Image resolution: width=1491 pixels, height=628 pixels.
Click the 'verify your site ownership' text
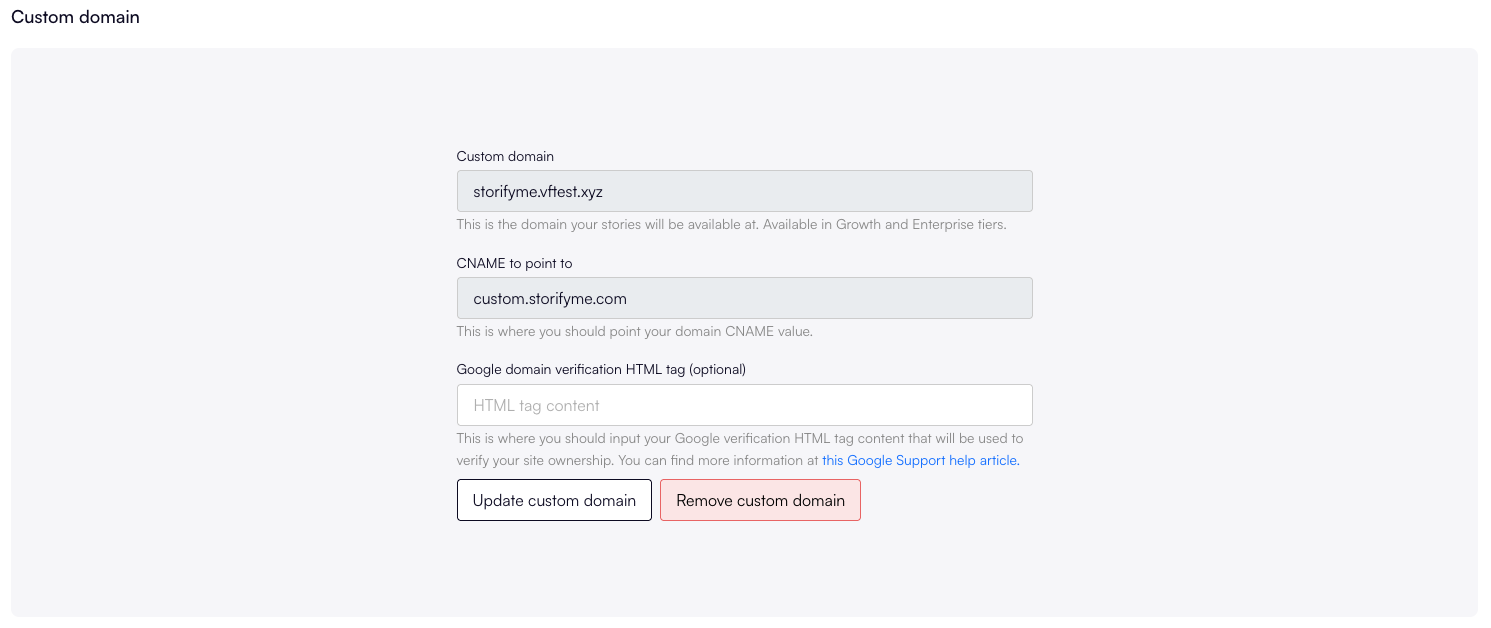pos(535,461)
